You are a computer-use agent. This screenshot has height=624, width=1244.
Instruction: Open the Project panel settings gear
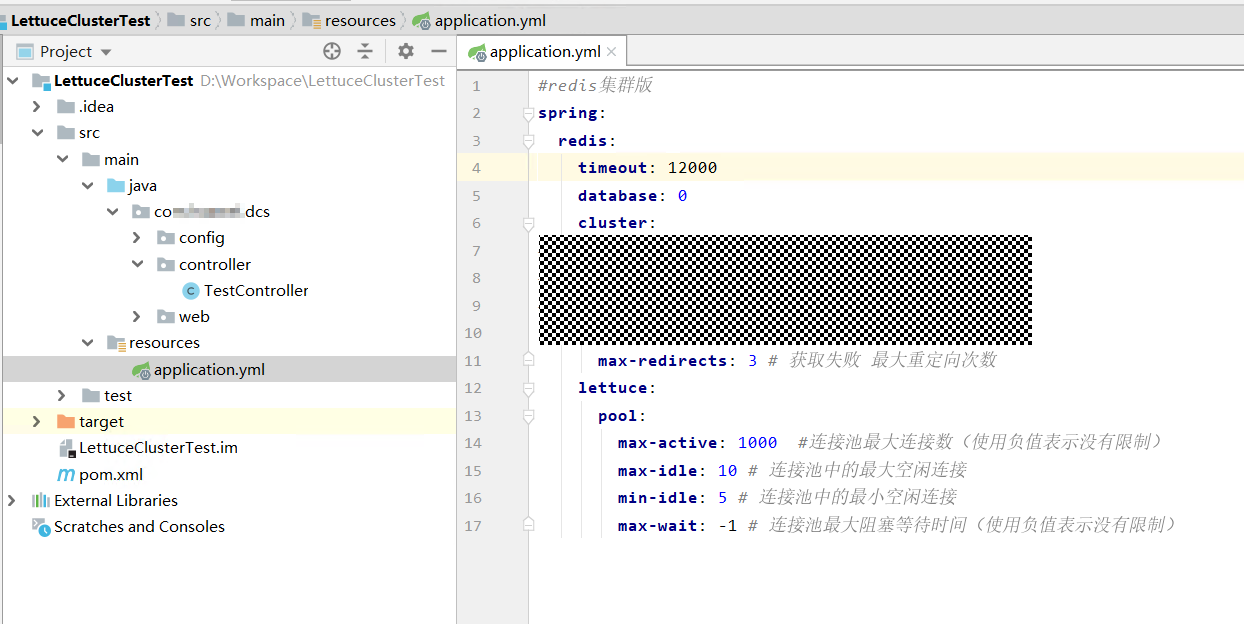click(405, 51)
